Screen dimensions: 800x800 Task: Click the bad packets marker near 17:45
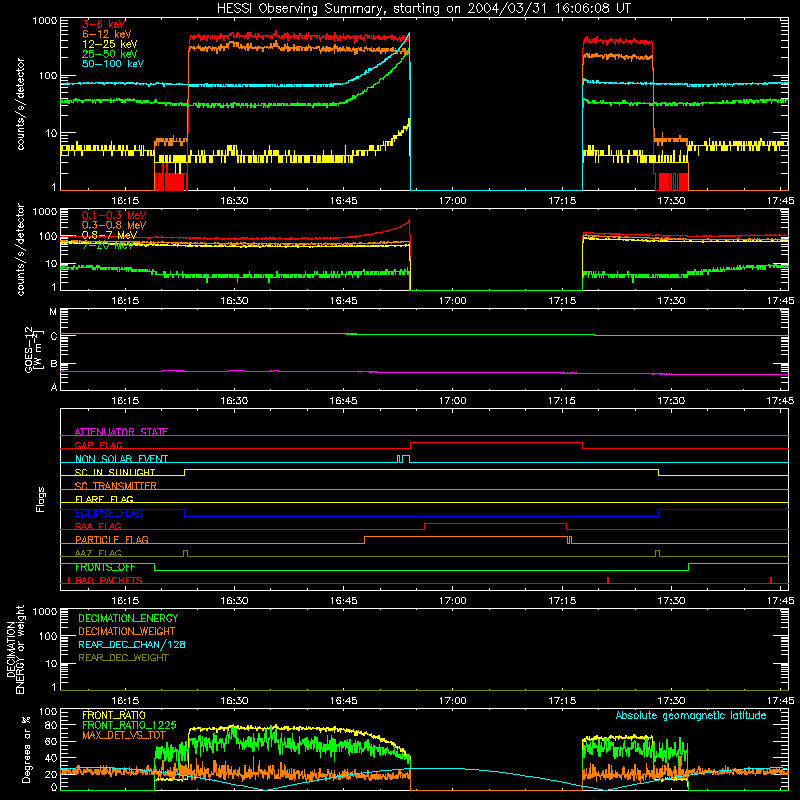[771, 580]
